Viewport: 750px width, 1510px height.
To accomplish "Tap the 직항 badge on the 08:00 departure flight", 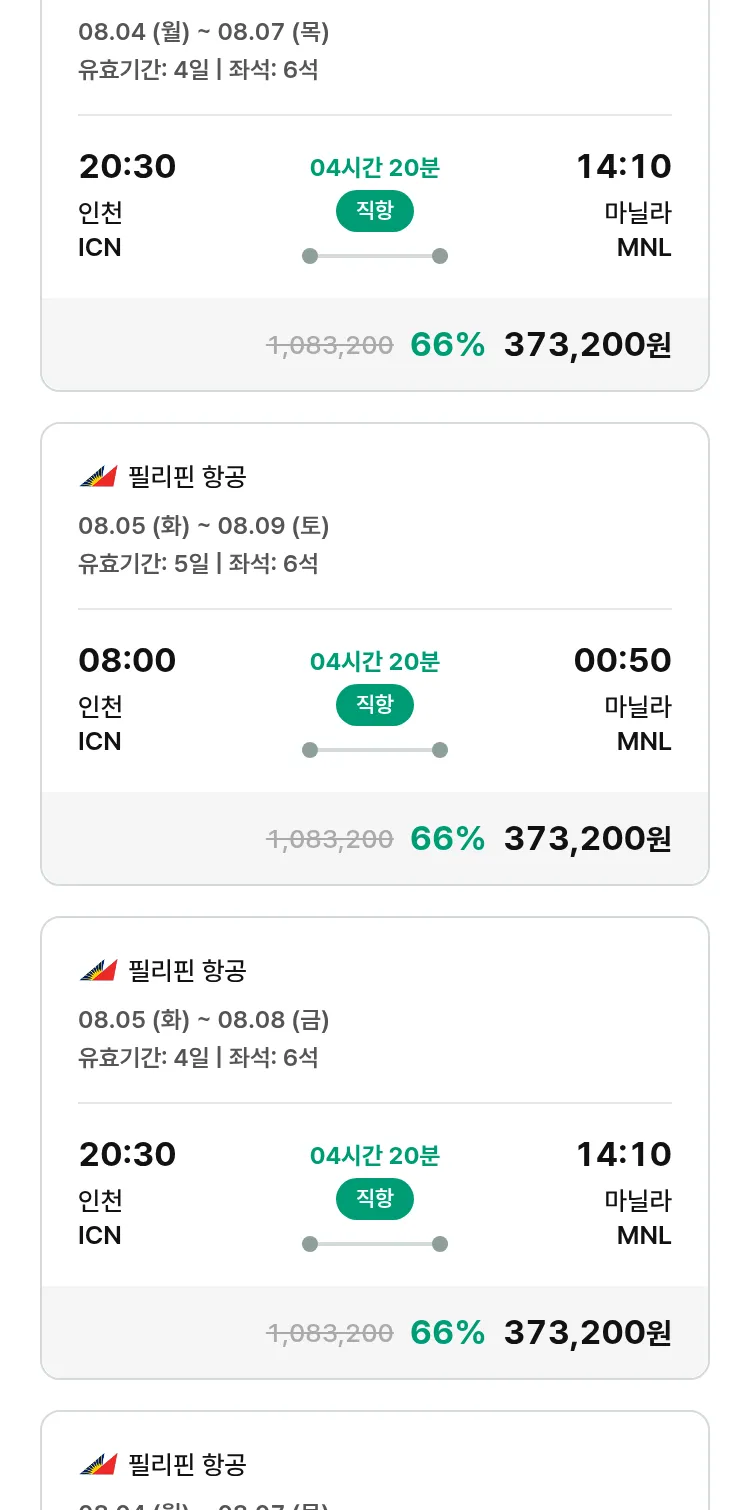I will tap(374, 705).
